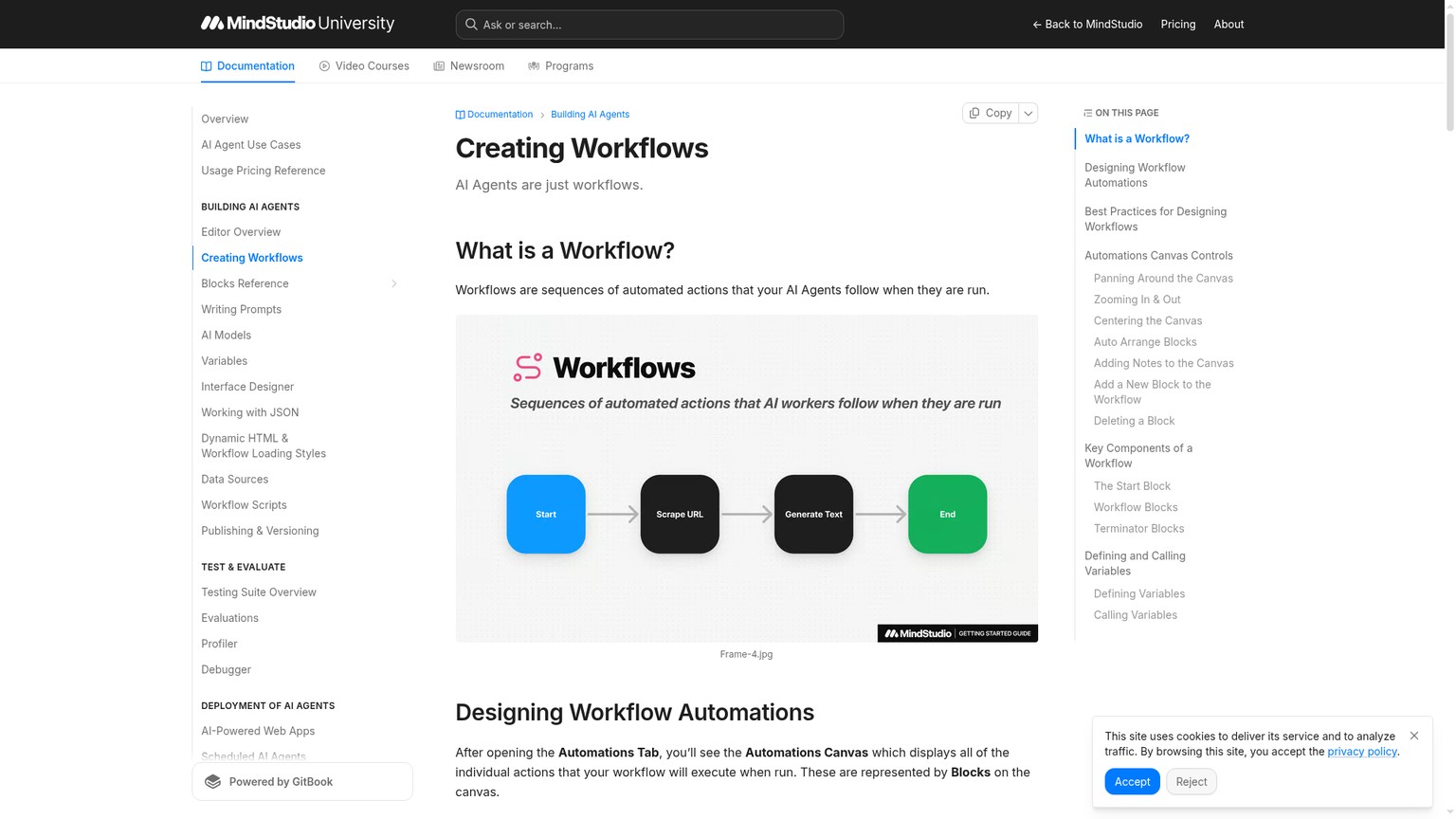This screenshot has height=819, width=1456.
Task: Jump to The Start Block section
Action: [x=1132, y=486]
